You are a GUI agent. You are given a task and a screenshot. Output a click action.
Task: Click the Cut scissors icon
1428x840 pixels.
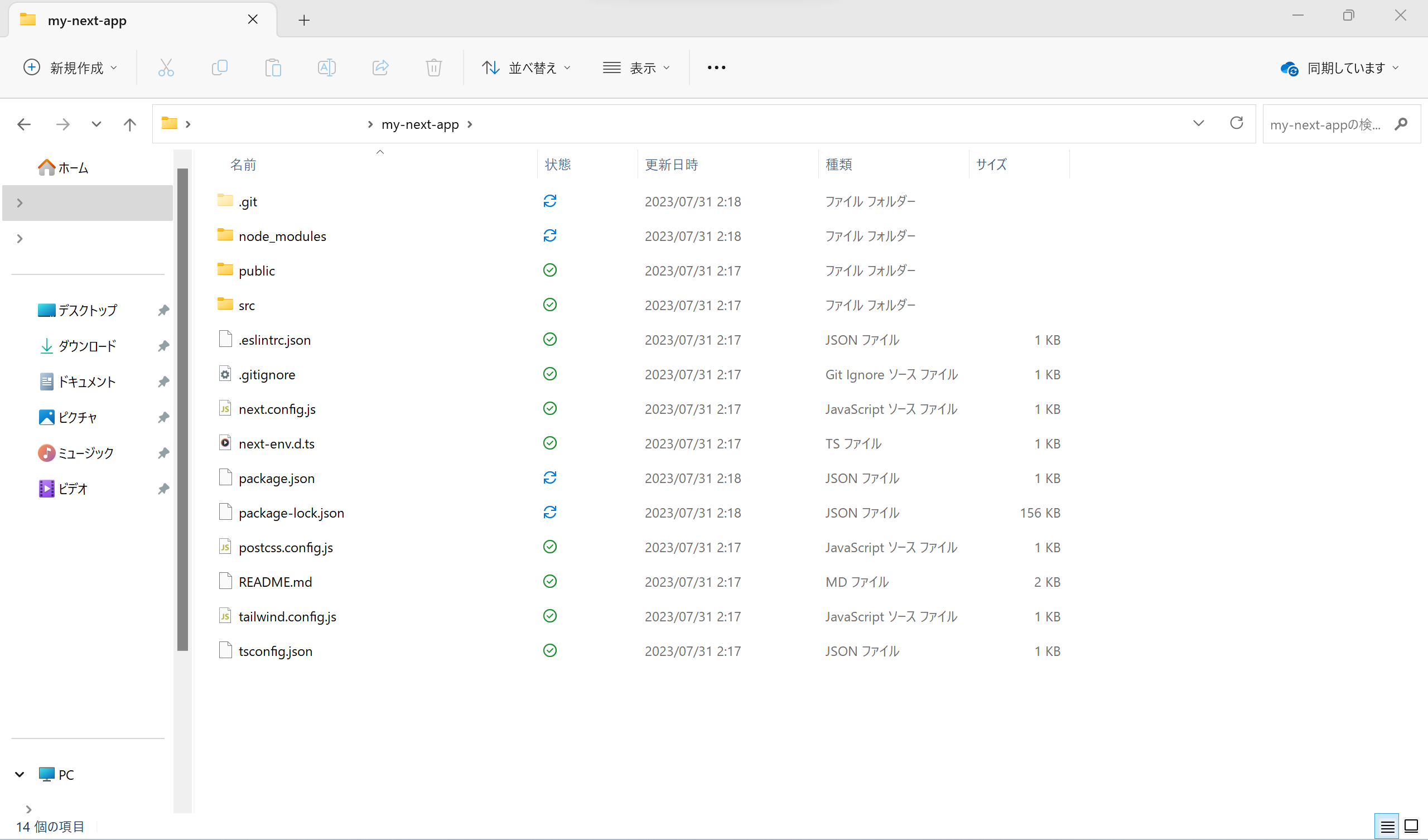166,67
